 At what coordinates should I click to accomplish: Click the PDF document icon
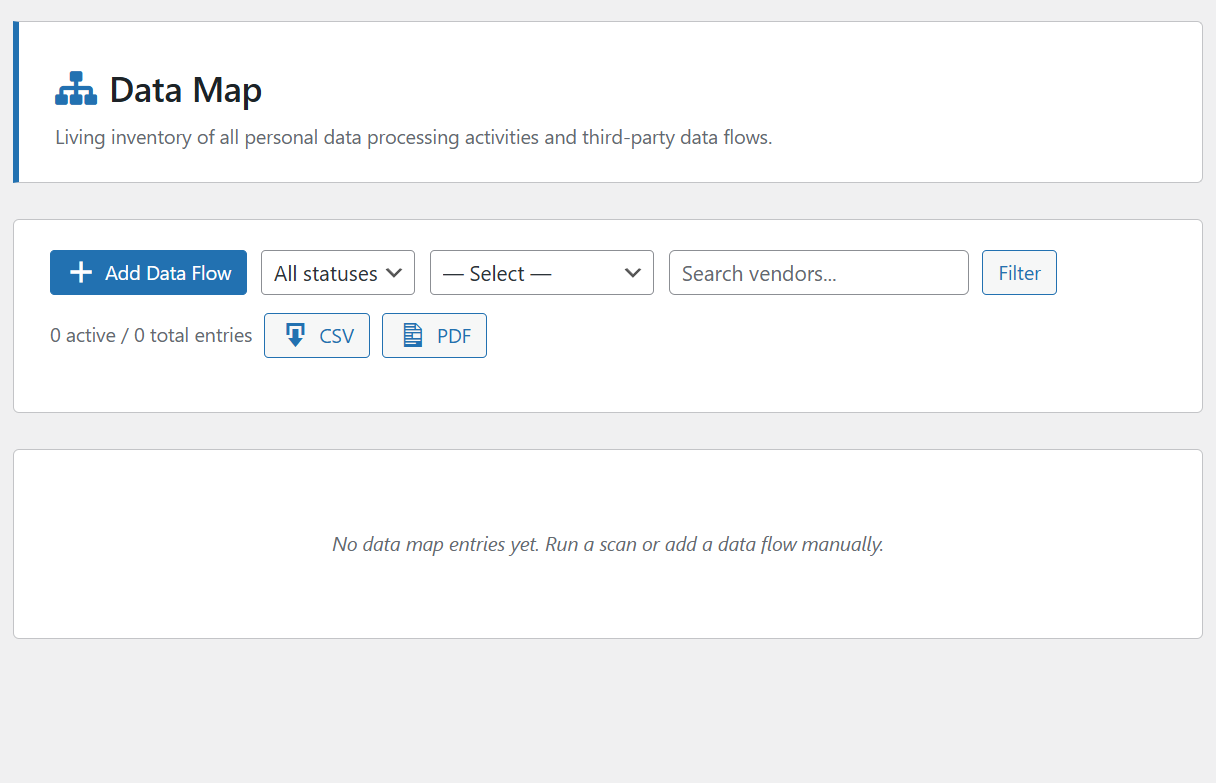click(x=413, y=336)
